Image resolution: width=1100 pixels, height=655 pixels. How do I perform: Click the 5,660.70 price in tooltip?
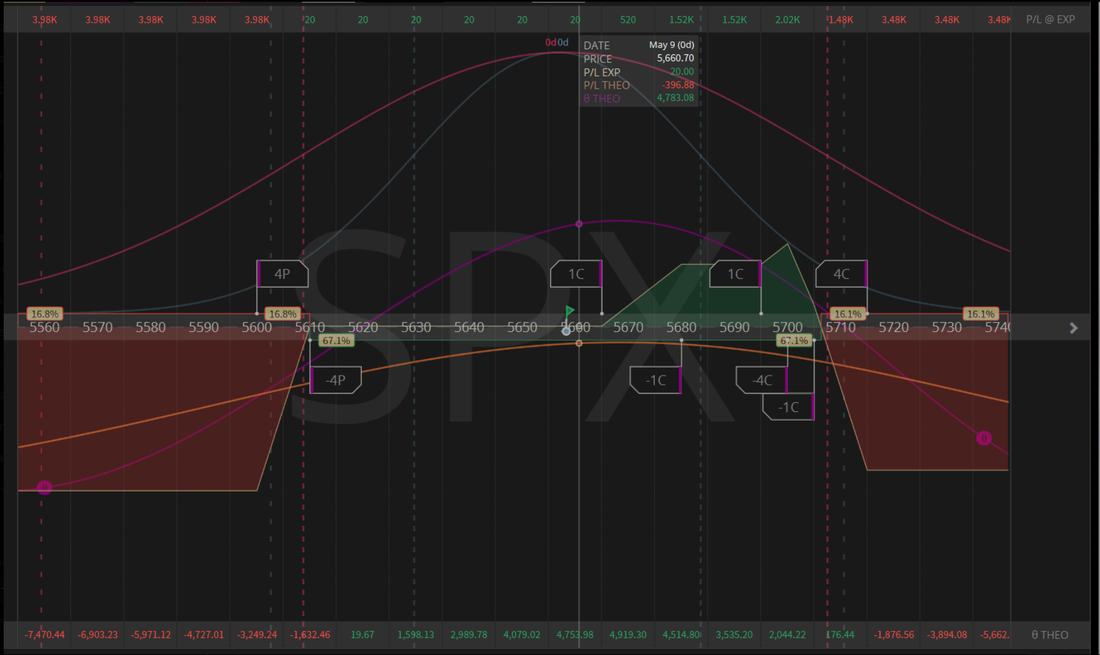[x=676, y=58]
